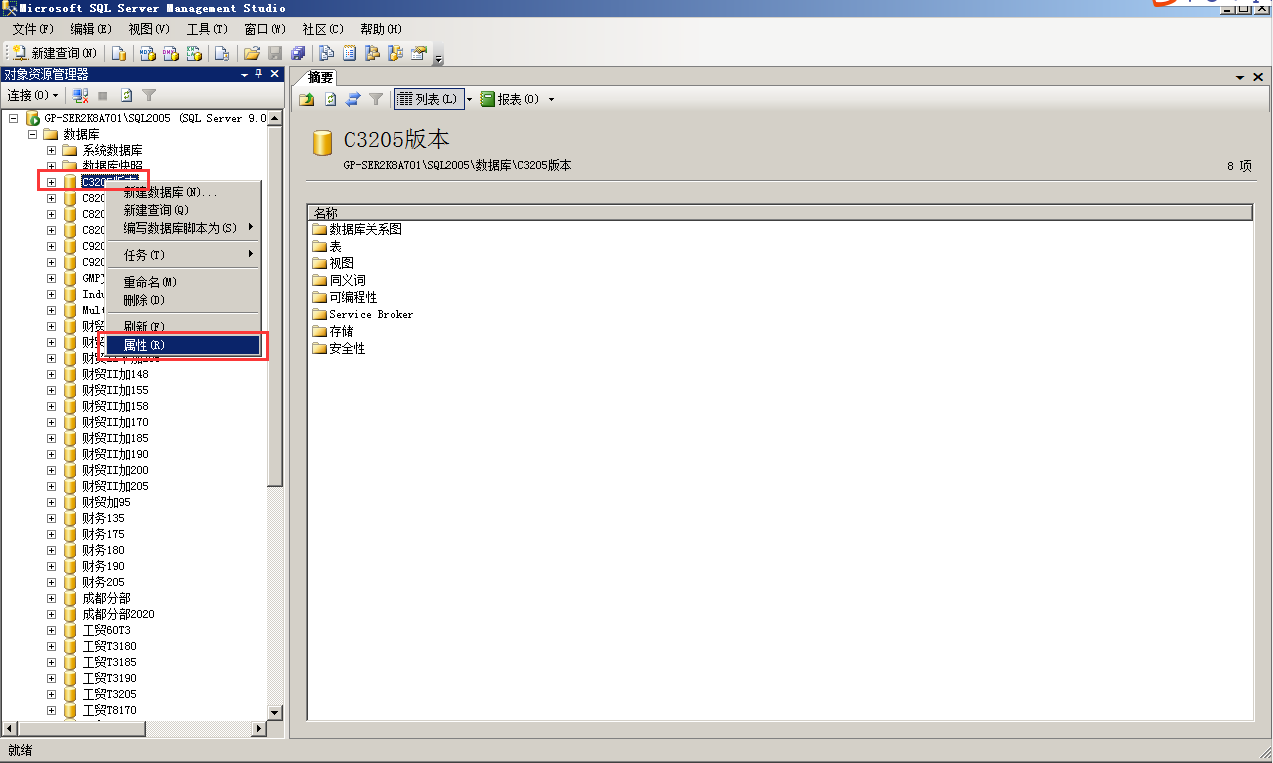Click the Save All icon
The width and height of the screenshot is (1273, 763).
298,53
